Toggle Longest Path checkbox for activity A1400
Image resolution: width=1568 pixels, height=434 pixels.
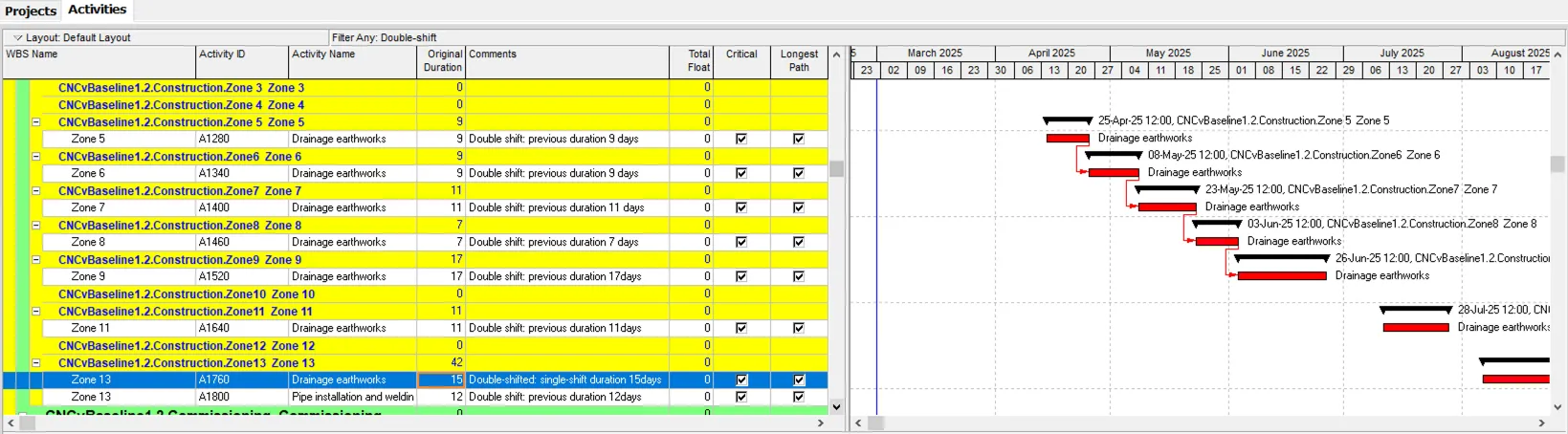799,207
